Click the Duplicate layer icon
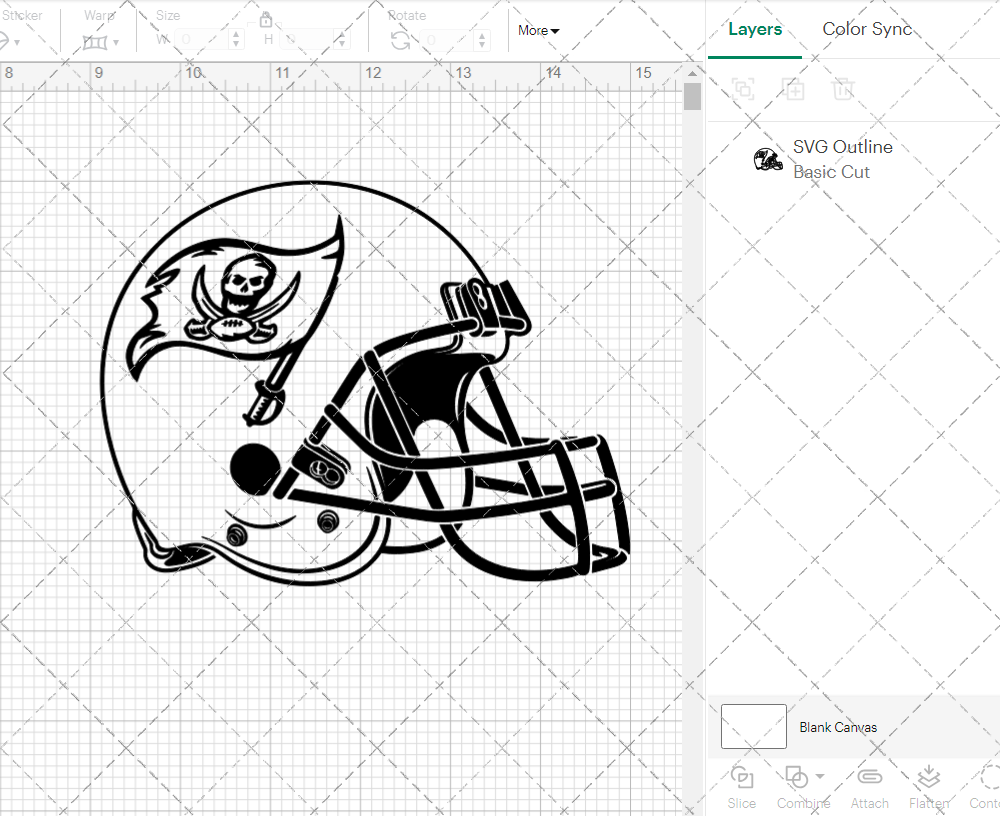The width and height of the screenshot is (1000, 816). click(x=793, y=89)
